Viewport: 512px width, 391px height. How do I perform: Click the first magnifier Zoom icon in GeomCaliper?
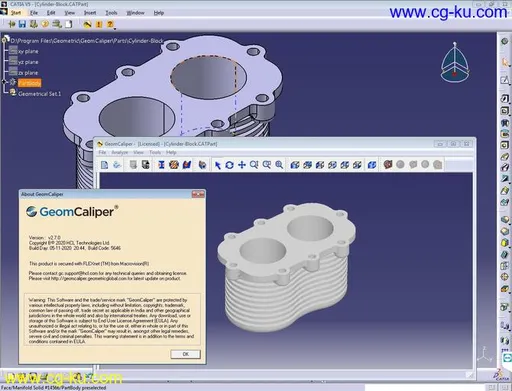254,165
